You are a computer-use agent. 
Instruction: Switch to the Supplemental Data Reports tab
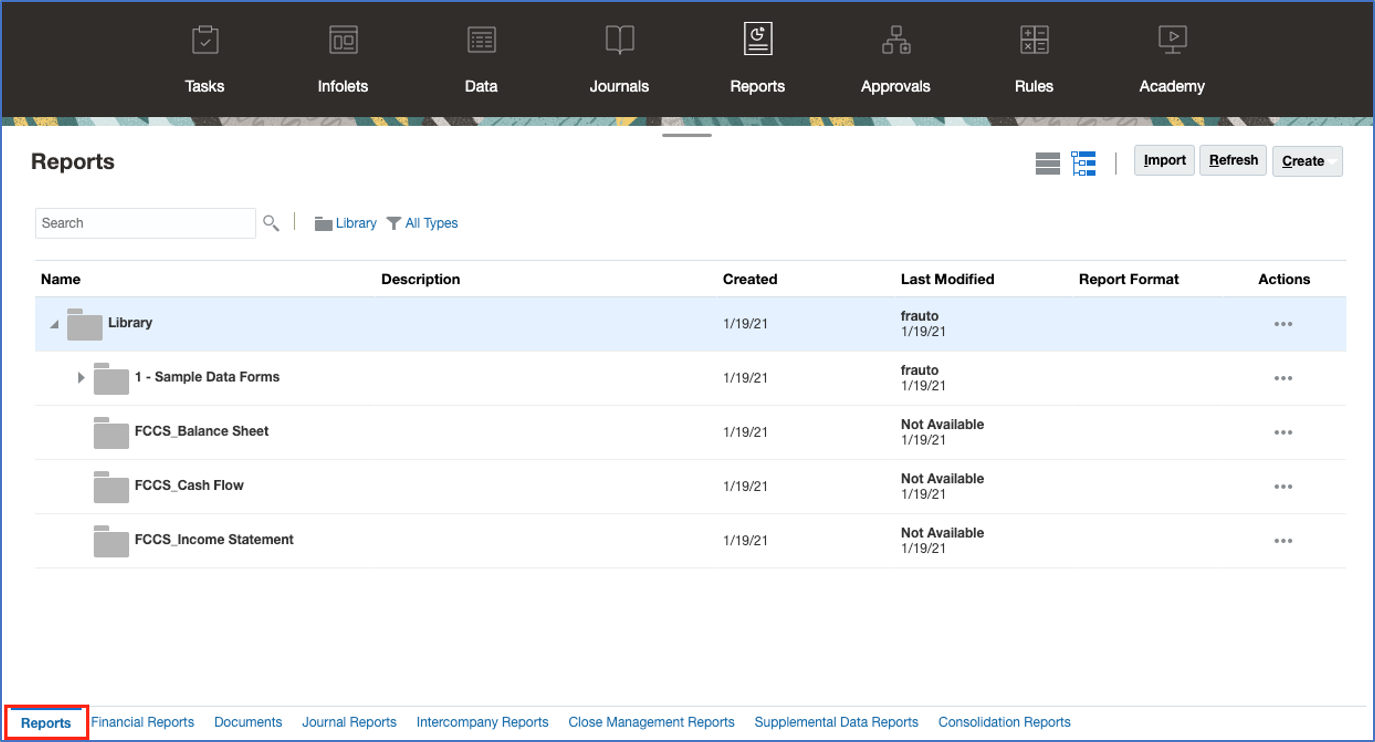tap(836, 722)
